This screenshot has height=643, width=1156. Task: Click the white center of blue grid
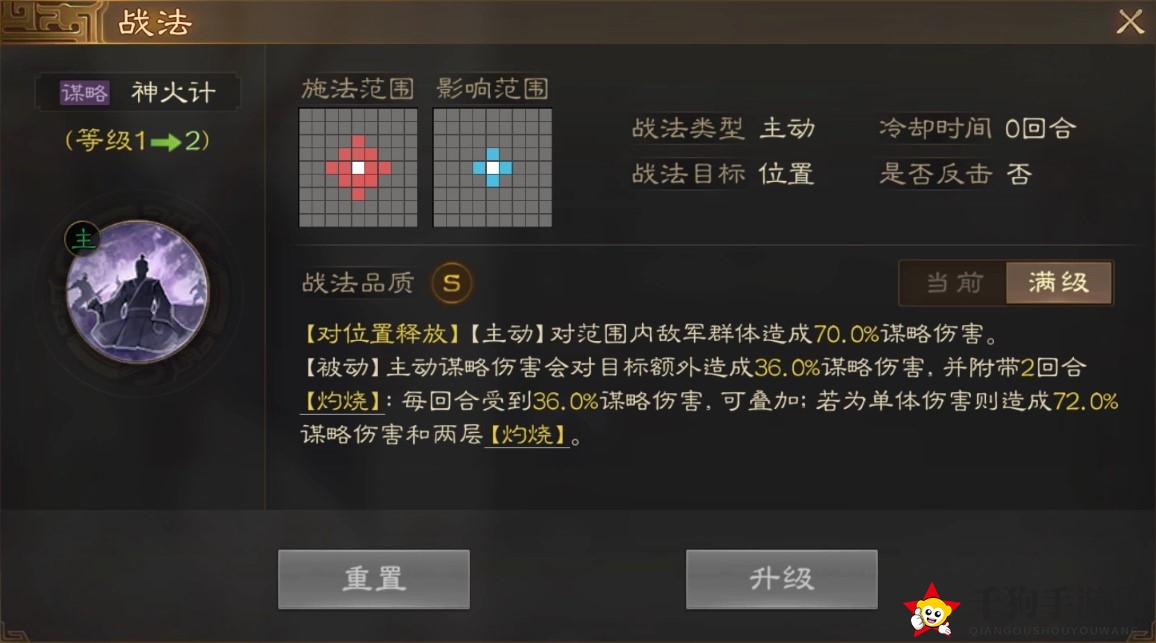492,168
